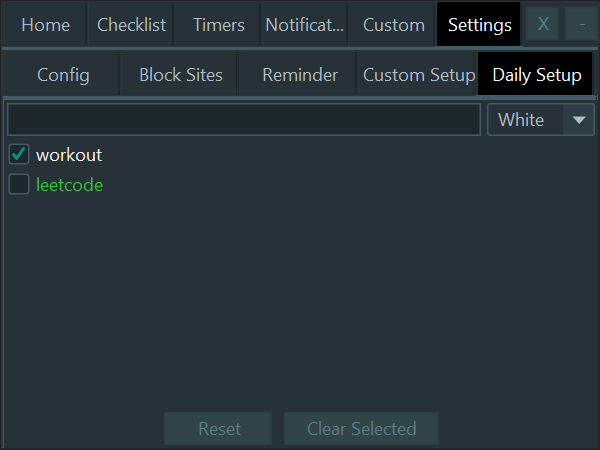600x450 pixels.
Task: Select the Custom tab
Action: point(393,25)
